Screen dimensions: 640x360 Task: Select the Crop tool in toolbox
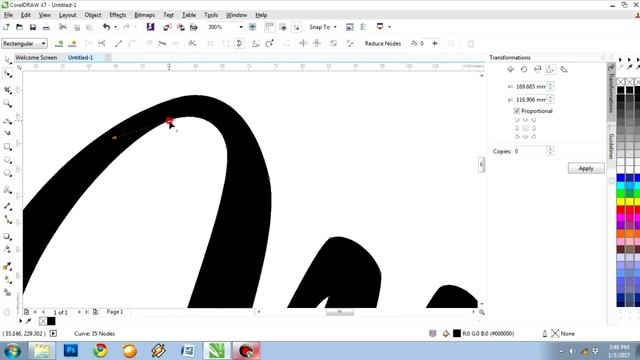click(7, 90)
